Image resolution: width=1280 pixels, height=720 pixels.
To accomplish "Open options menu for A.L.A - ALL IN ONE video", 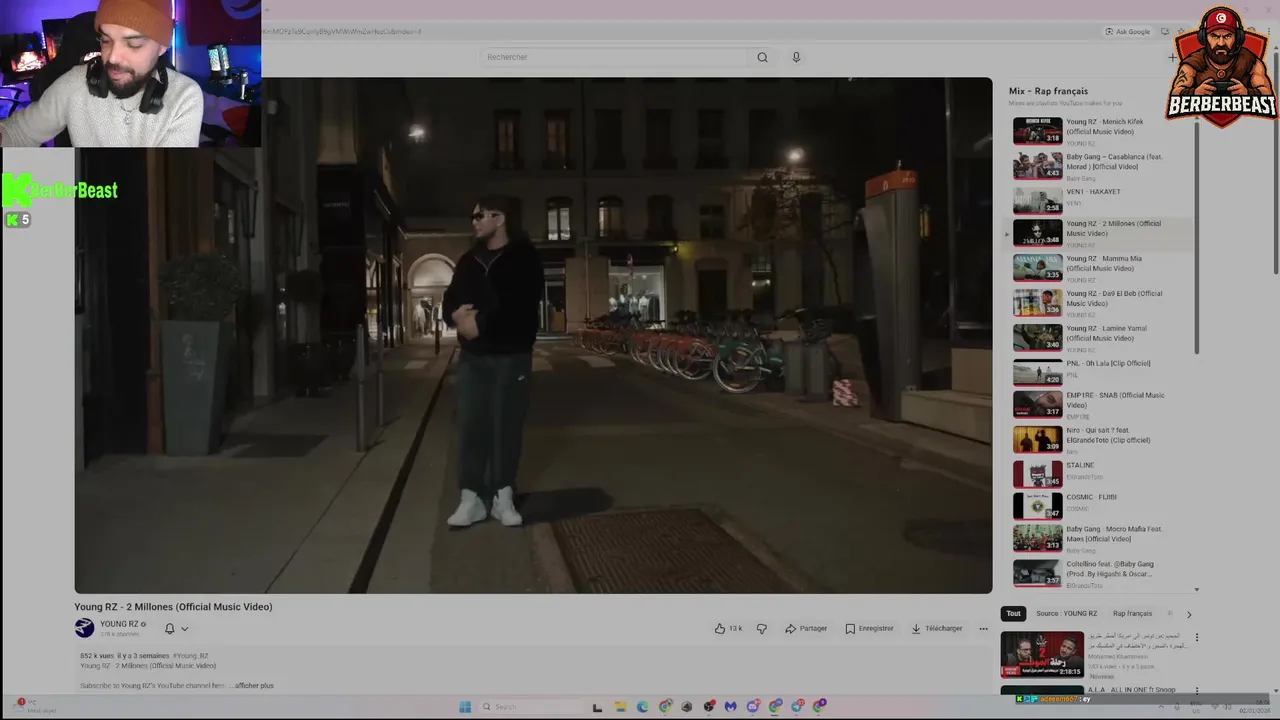I will 1196,692.
